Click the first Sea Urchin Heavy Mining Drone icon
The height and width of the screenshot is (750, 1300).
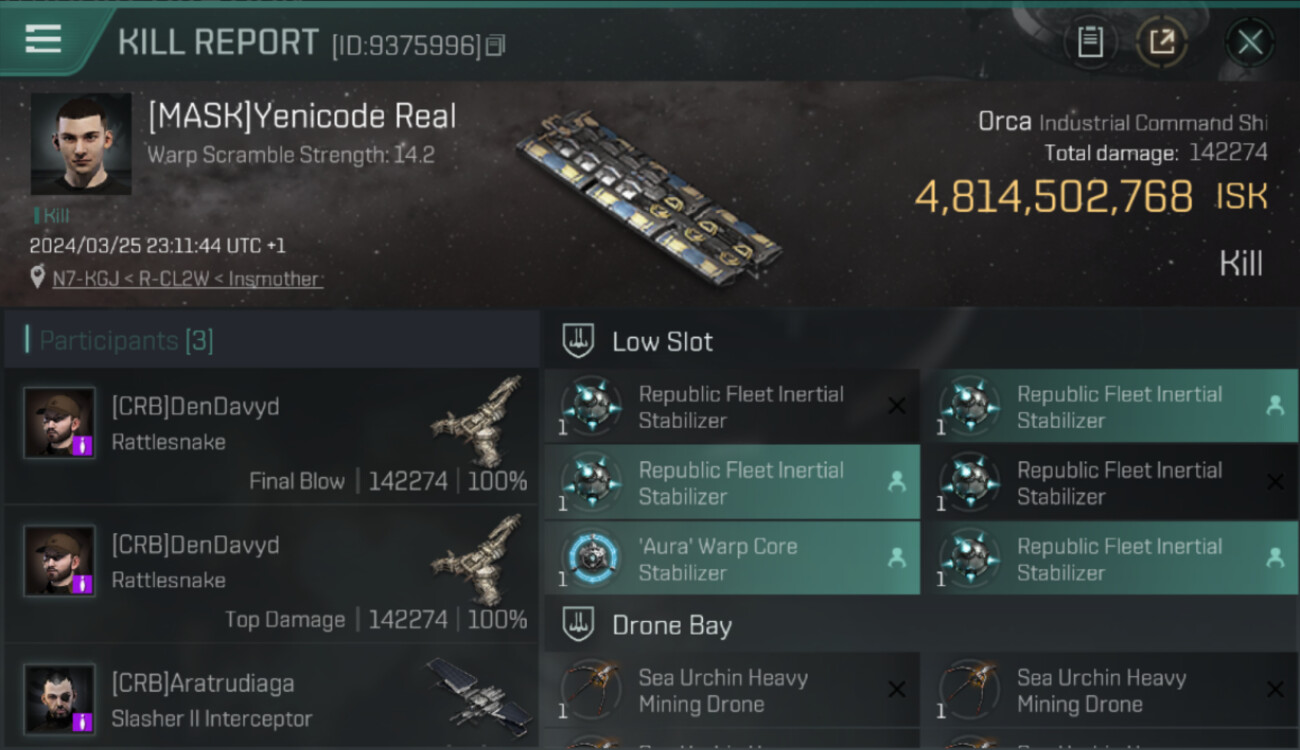pos(590,690)
